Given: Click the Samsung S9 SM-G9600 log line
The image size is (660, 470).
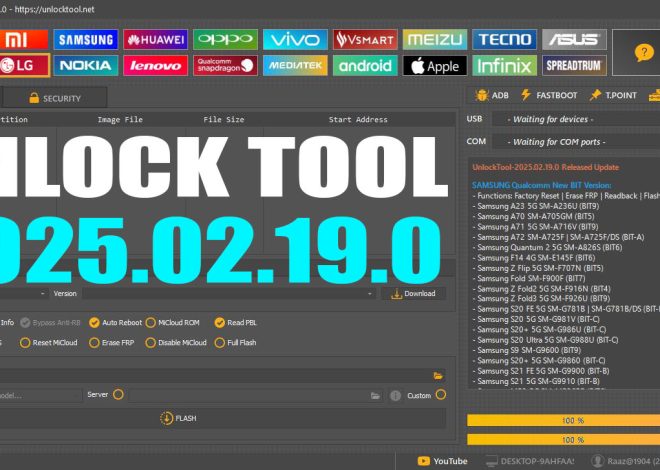Looking at the screenshot, I should [x=527, y=350].
